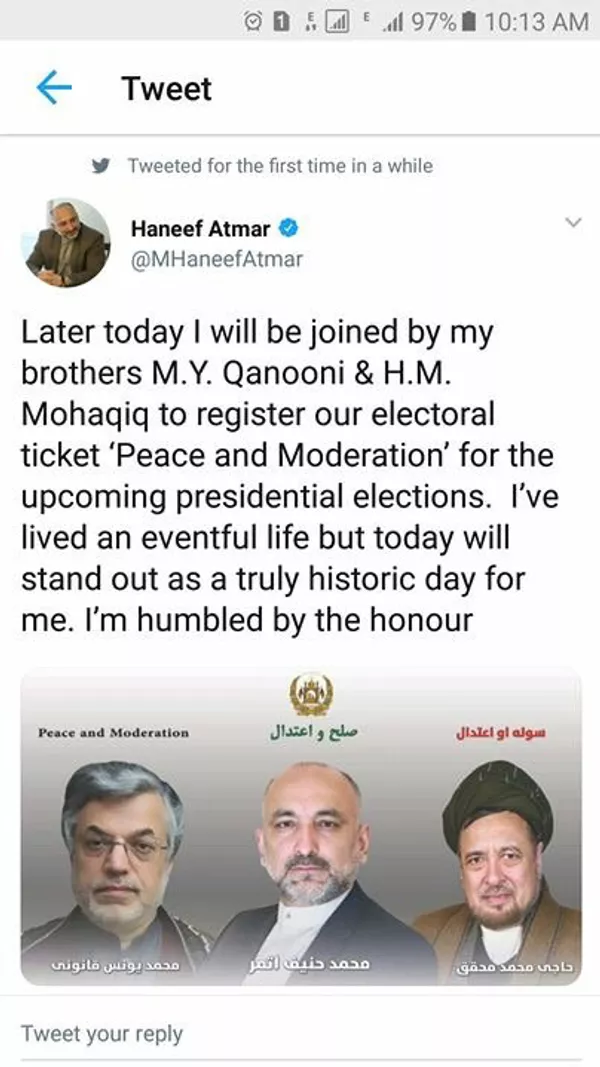
Task: Tap the verified badge beside Haneef Atmar
Action: click(x=289, y=229)
